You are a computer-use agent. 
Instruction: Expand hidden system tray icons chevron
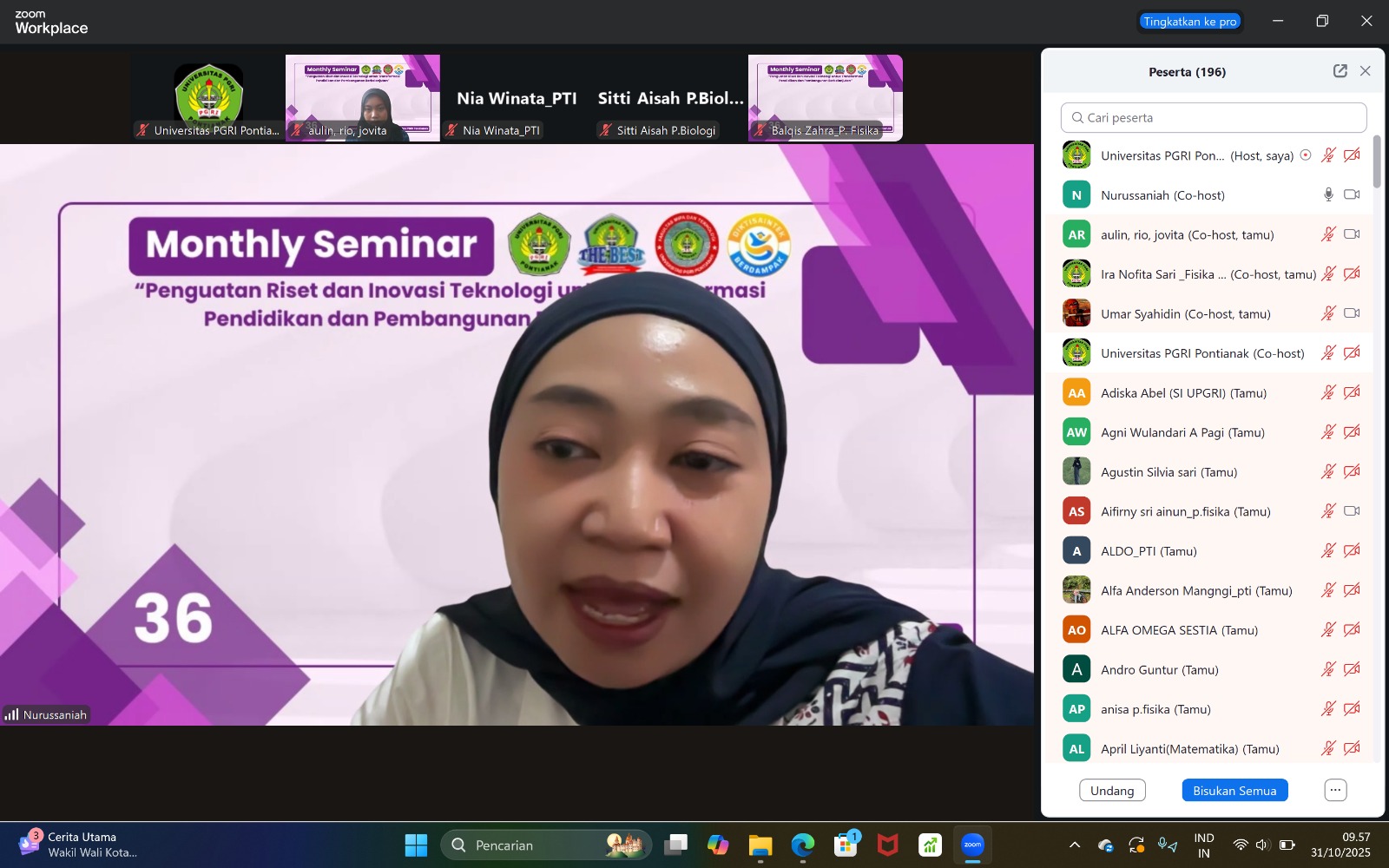coord(1074,845)
